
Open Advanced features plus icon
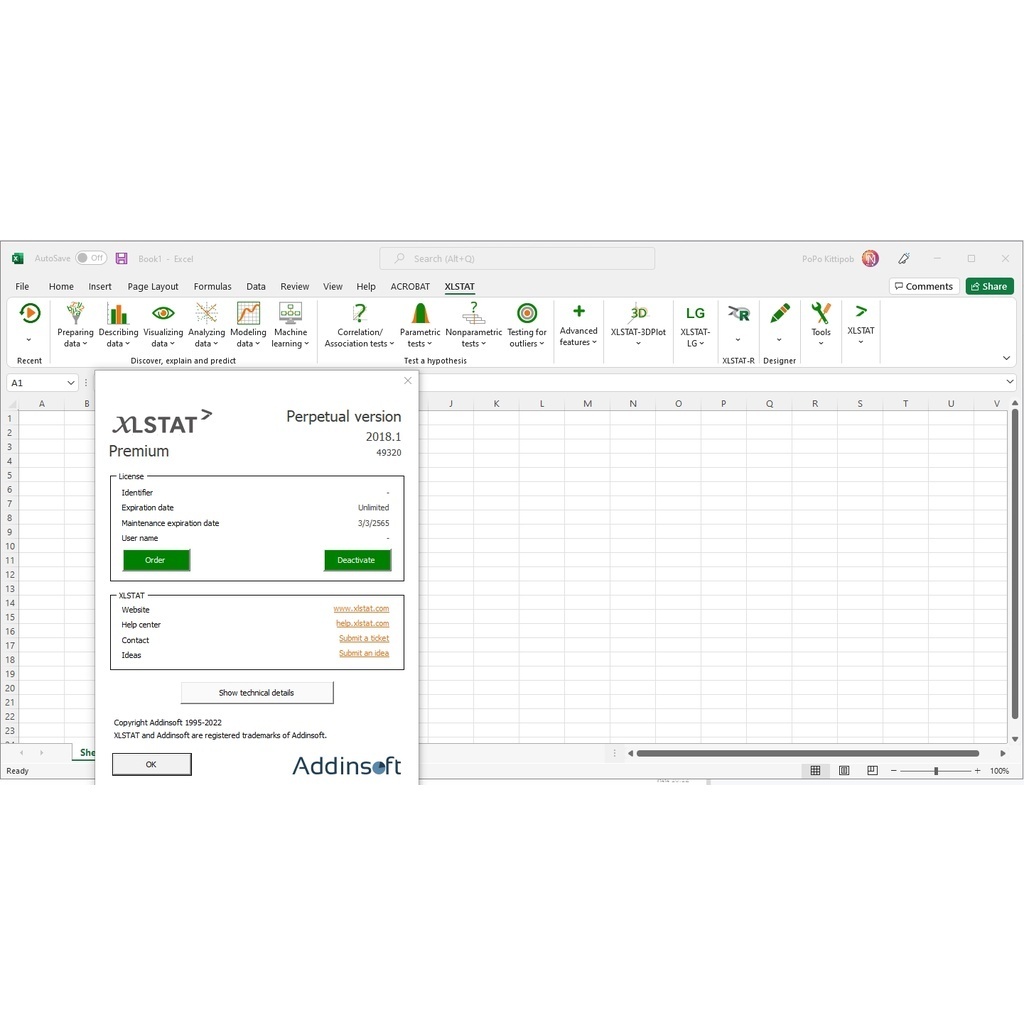[579, 312]
